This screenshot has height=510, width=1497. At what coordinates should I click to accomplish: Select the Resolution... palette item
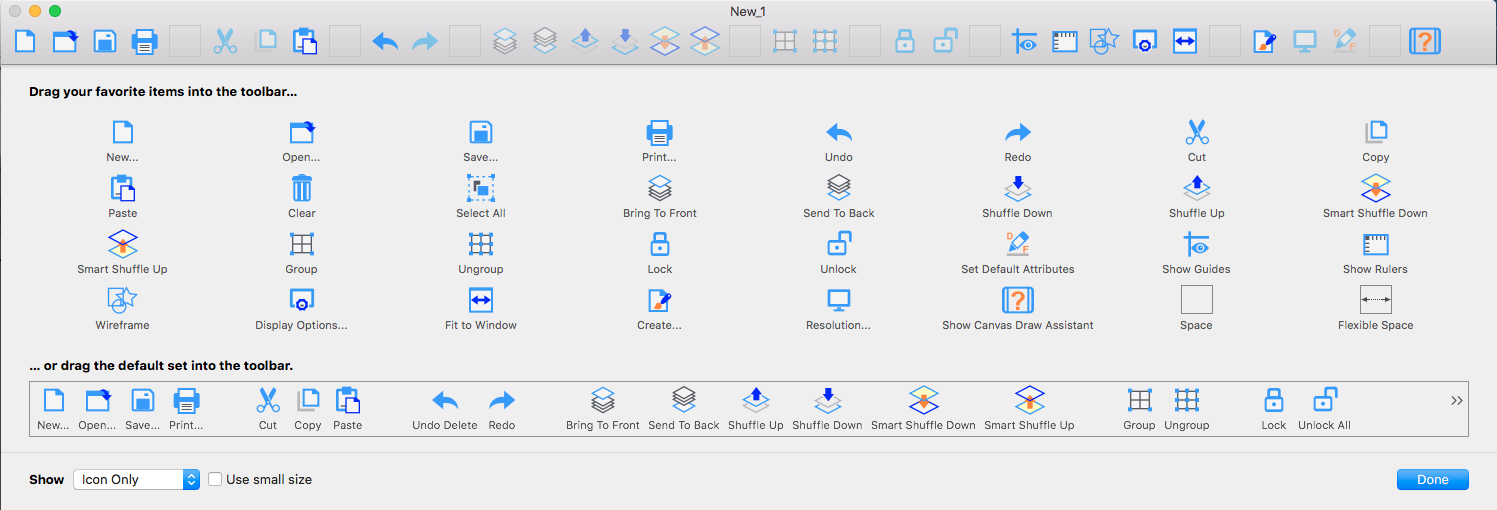(x=839, y=309)
